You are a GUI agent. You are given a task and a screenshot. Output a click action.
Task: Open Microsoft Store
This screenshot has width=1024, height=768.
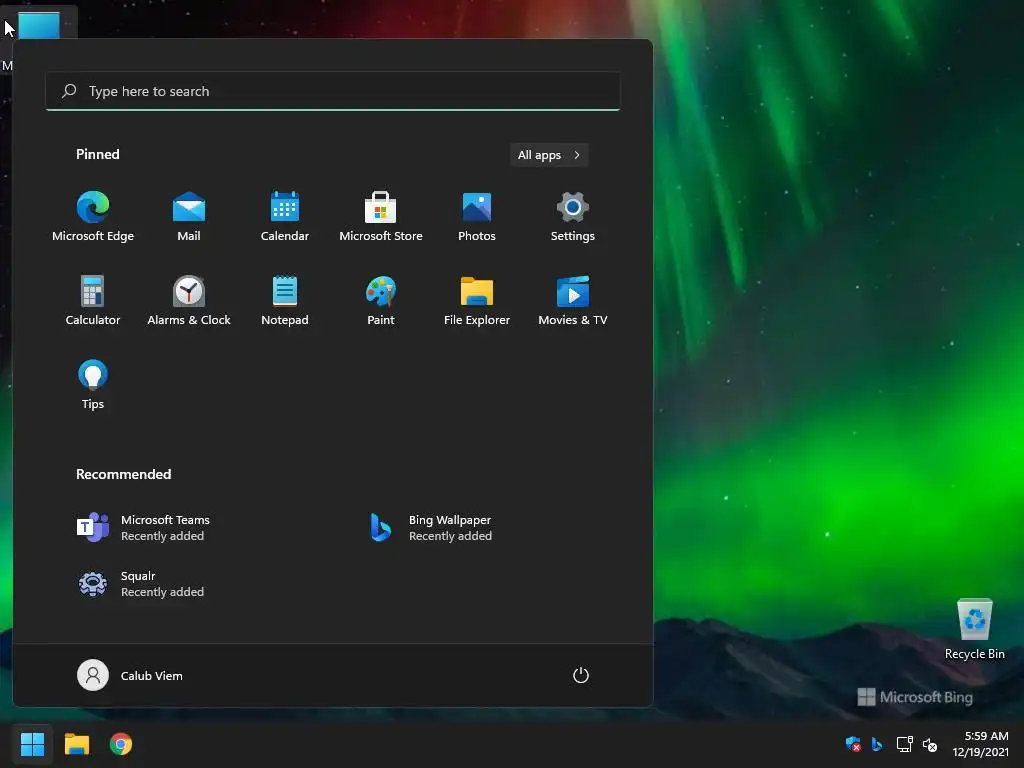[x=381, y=217]
